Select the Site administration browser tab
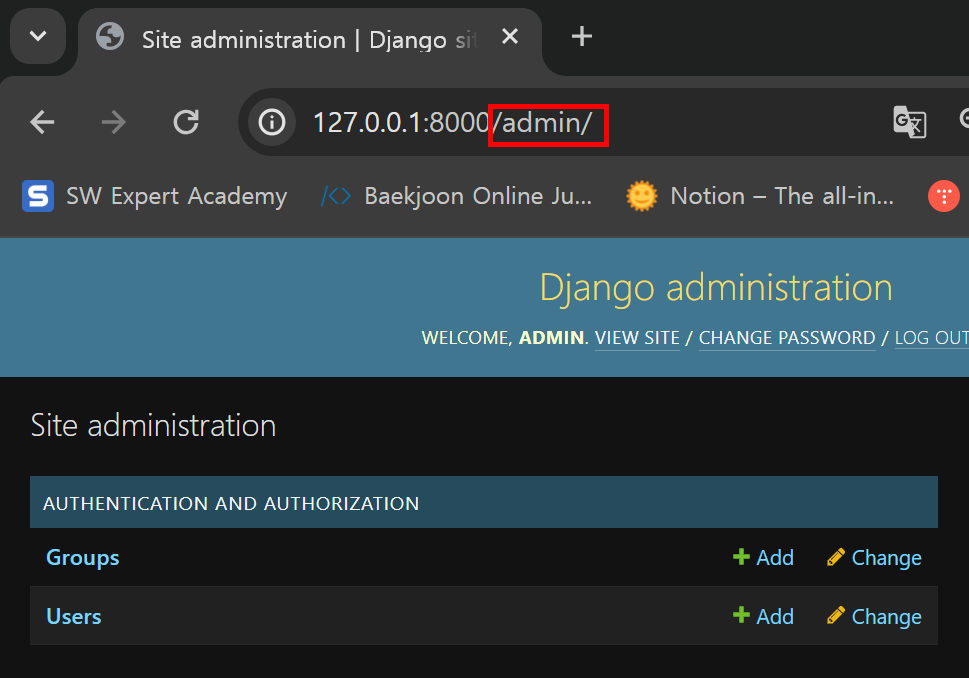 point(309,40)
